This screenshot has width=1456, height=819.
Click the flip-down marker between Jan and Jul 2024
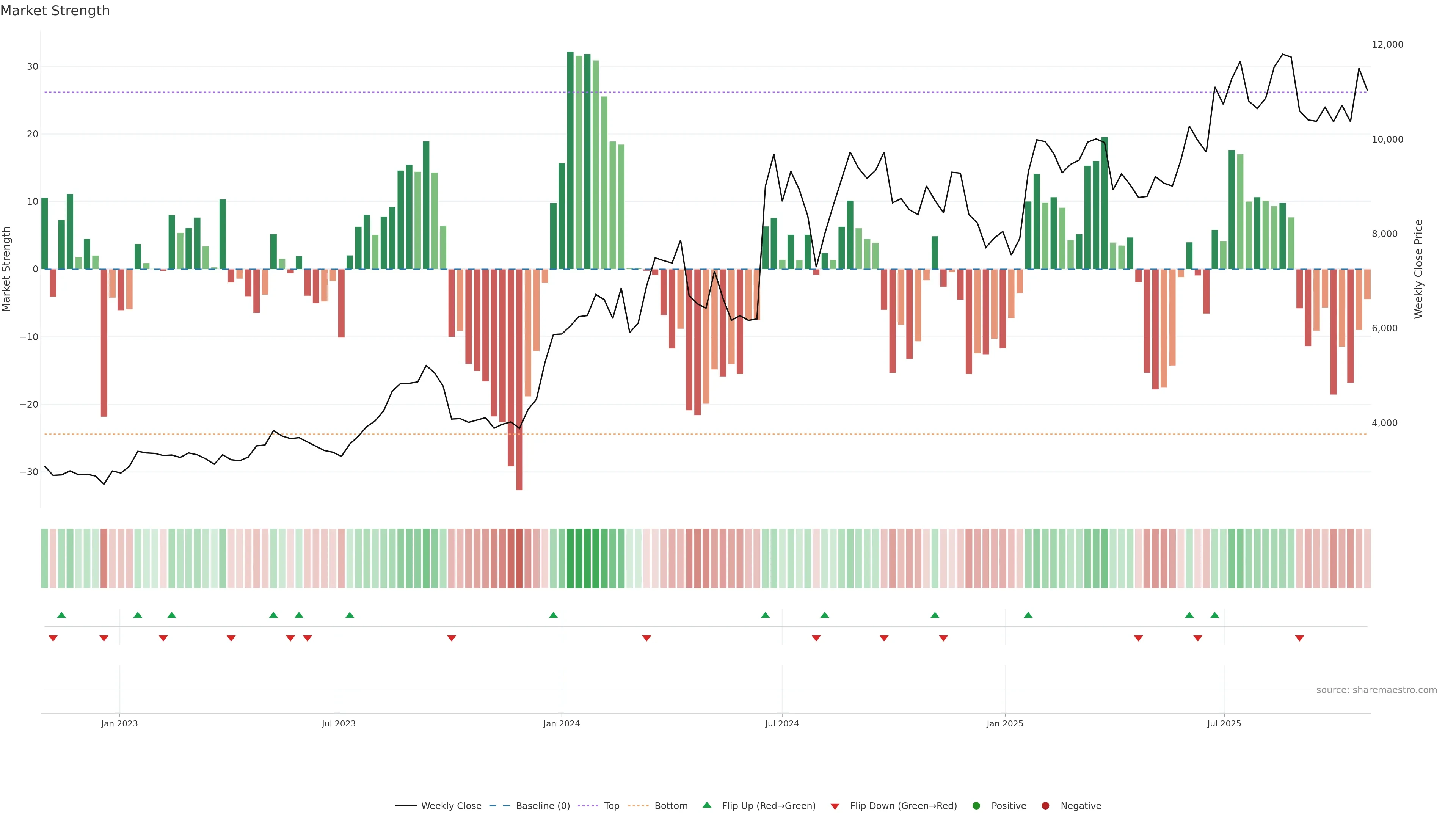(646, 638)
